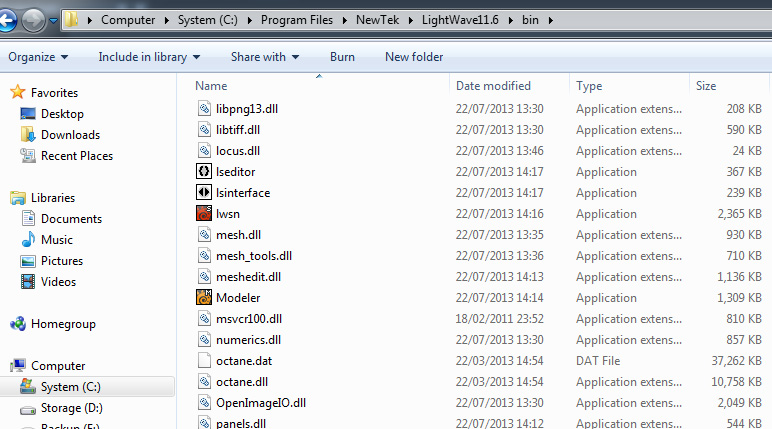Click the Desktop icon in Favorites
Image resolution: width=772 pixels, height=429 pixels.
pyautogui.click(x=28, y=114)
